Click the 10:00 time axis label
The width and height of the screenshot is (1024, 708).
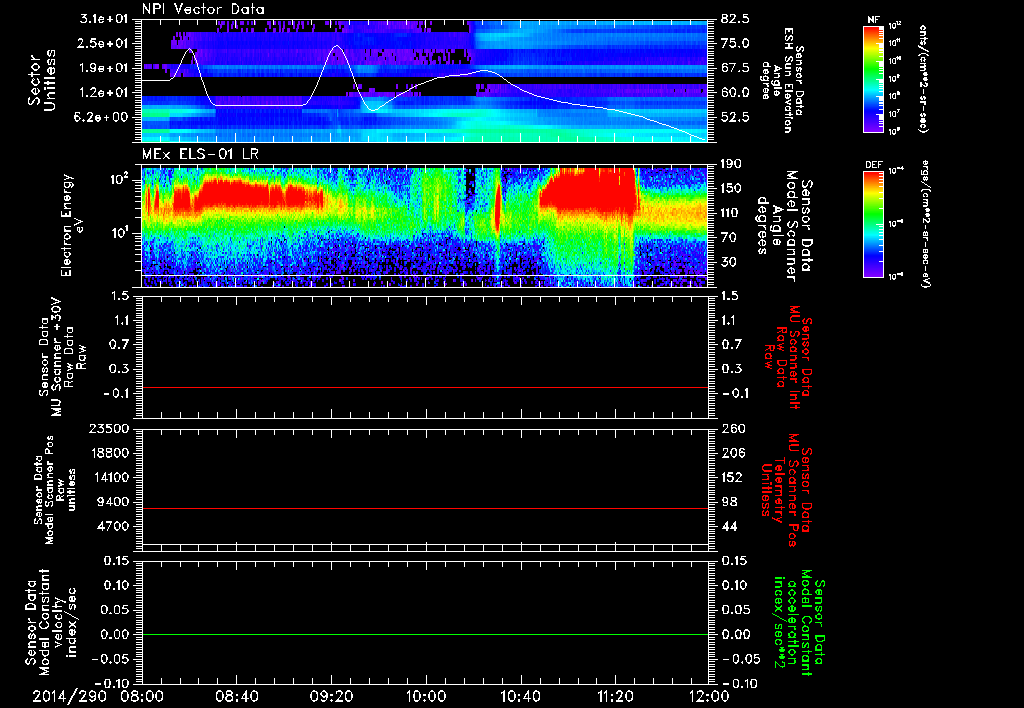pos(426,697)
